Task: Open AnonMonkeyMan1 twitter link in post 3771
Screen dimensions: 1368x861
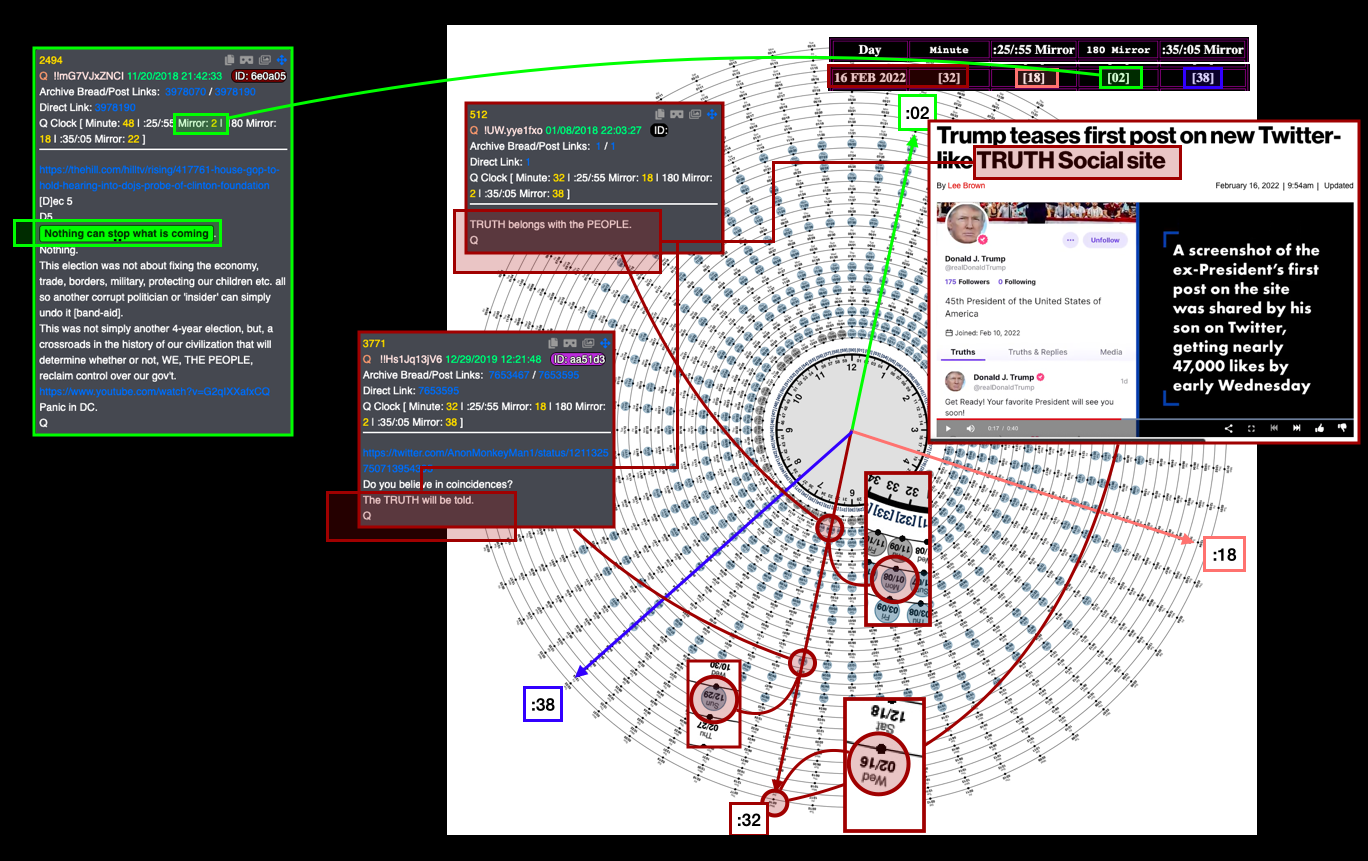Action: tap(485, 461)
